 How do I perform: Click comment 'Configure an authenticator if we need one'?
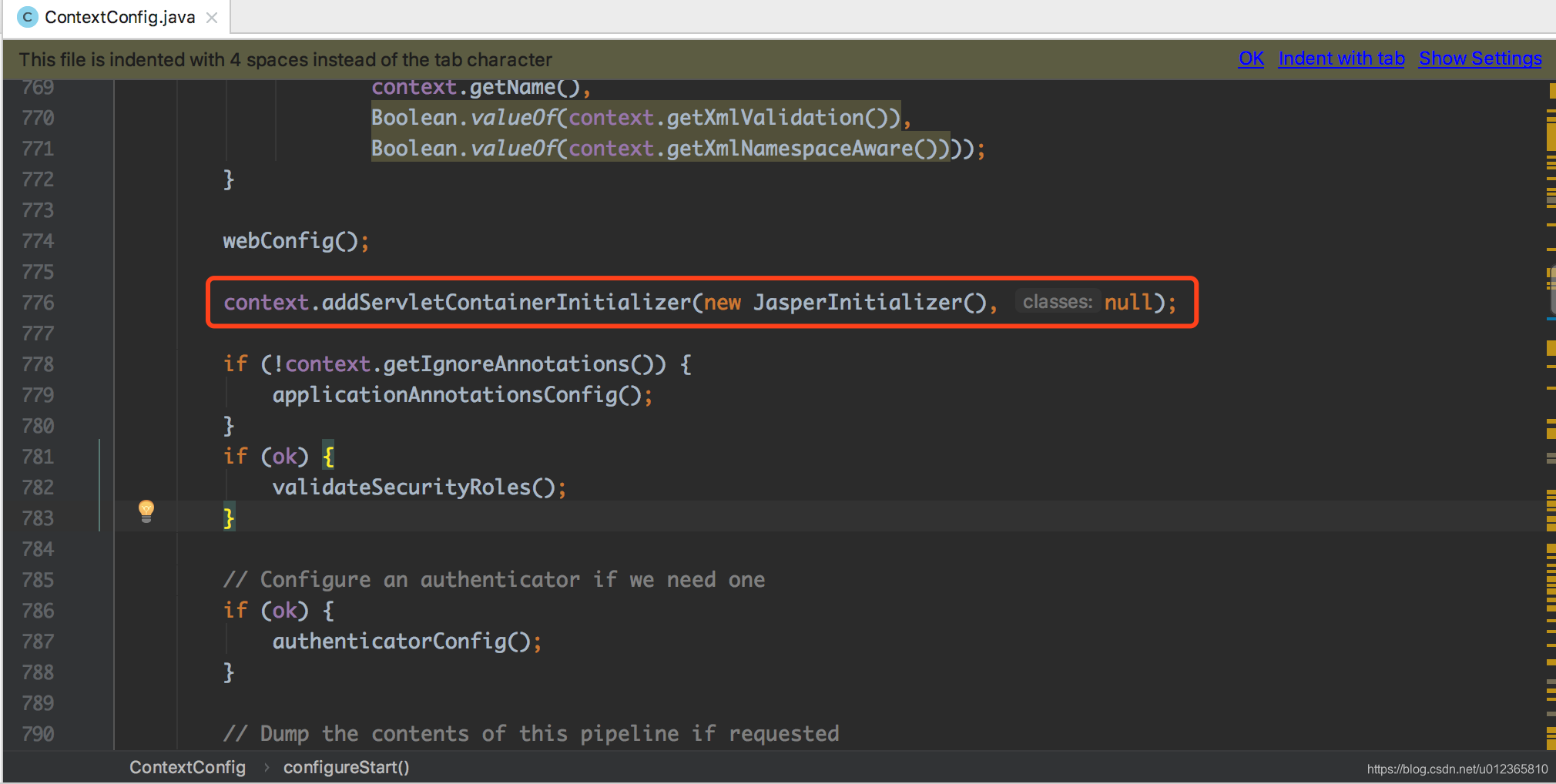tap(494, 580)
